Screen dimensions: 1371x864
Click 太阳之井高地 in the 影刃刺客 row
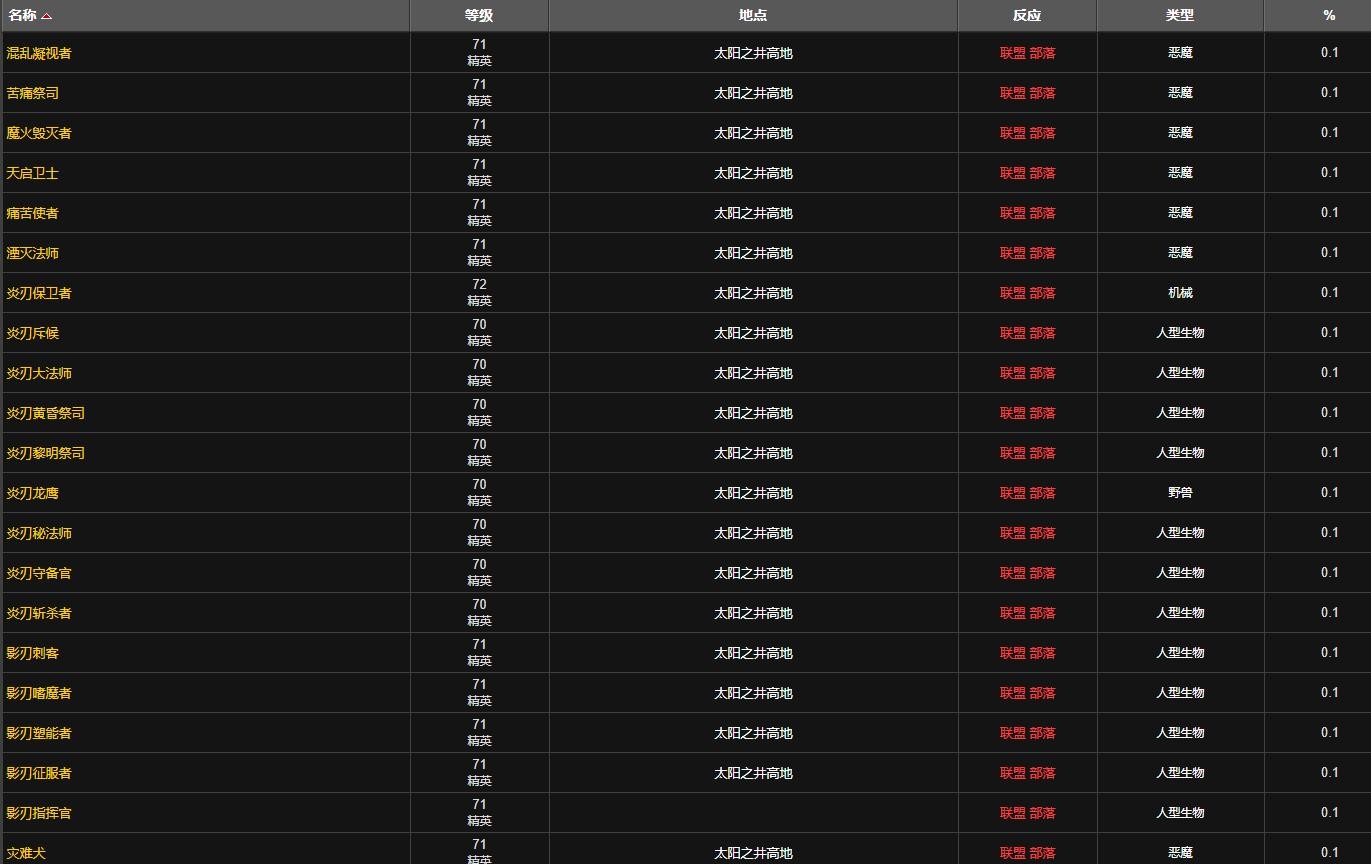coord(753,653)
